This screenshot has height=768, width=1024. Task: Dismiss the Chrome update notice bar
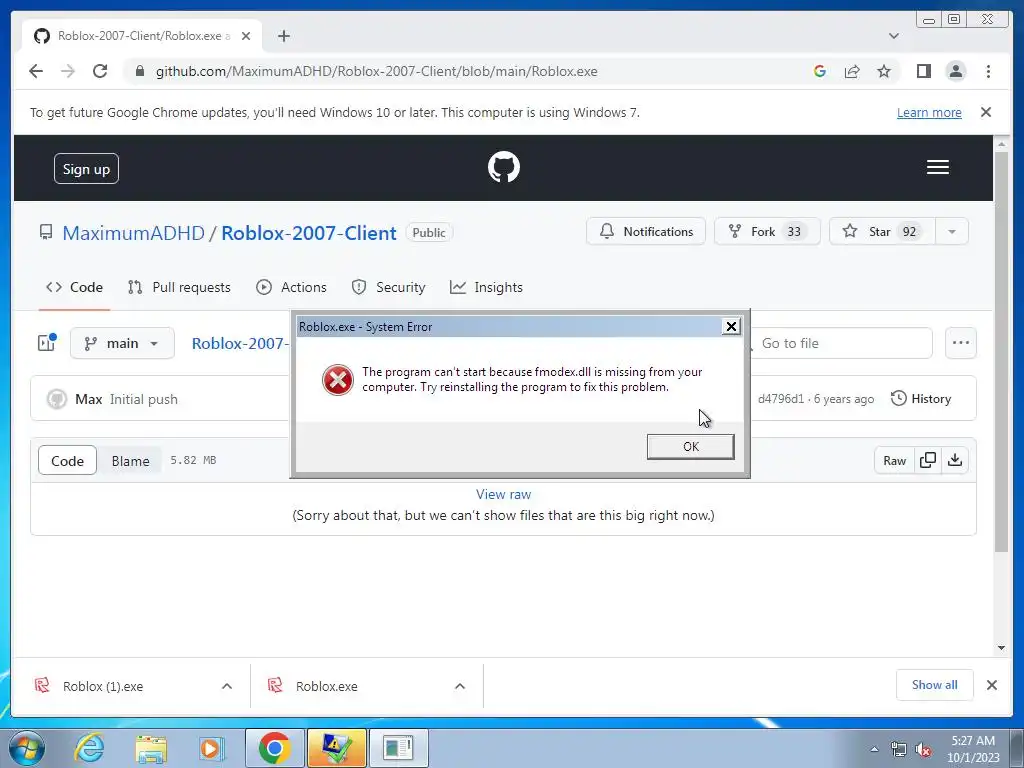coord(986,112)
